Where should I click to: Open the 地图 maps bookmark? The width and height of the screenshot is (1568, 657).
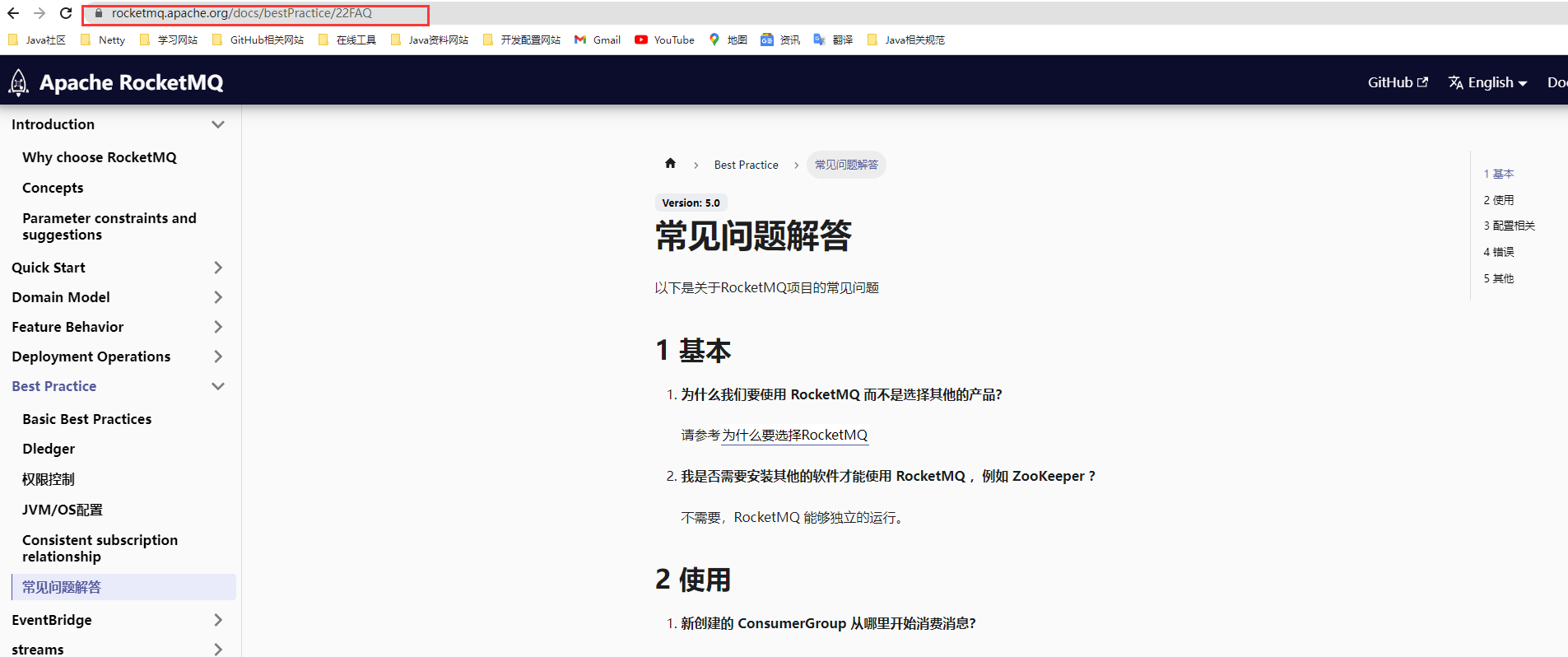(728, 40)
